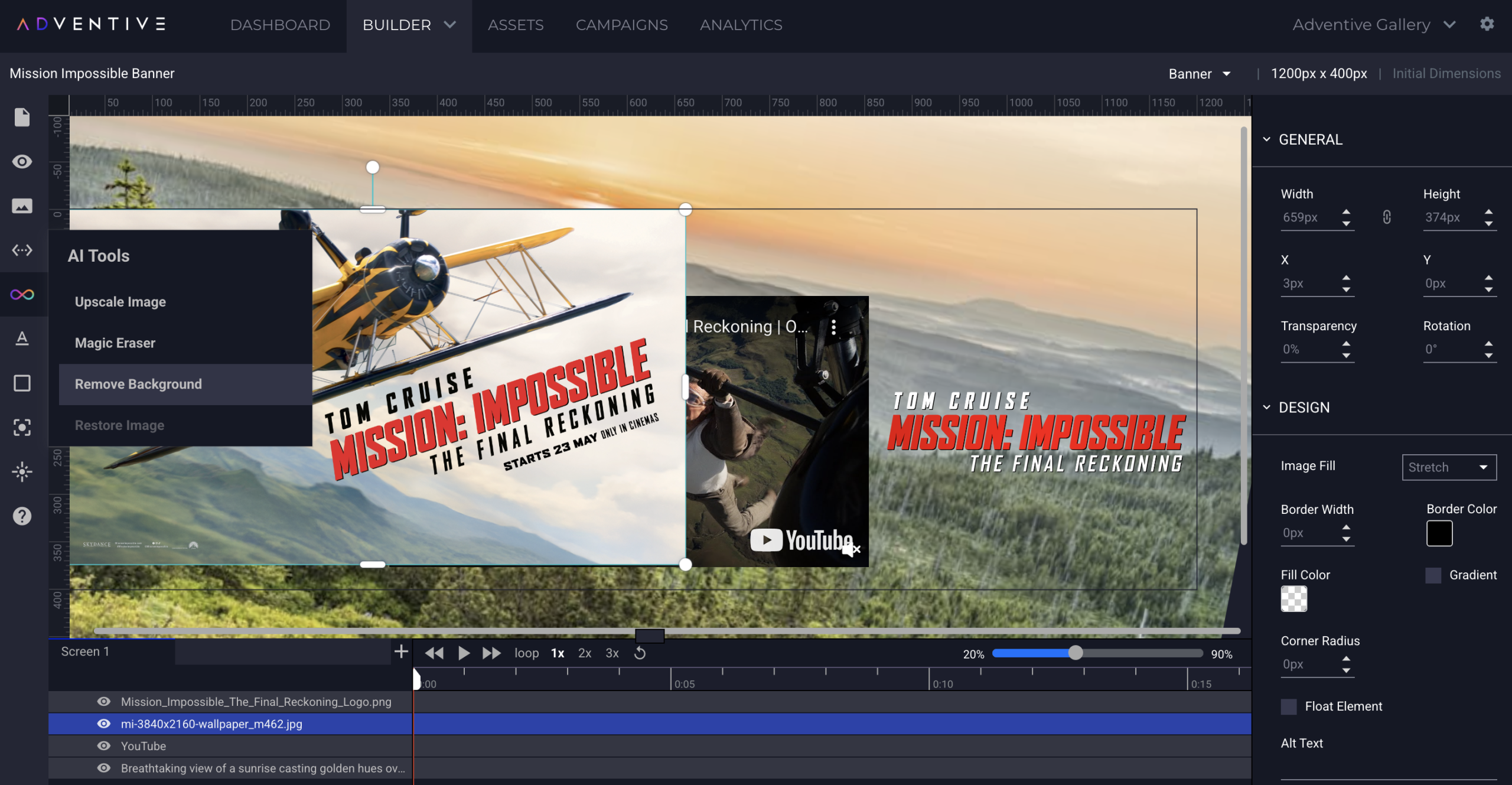Click the page document icon in sidebar
The height and width of the screenshot is (785, 1512).
pos(22,118)
